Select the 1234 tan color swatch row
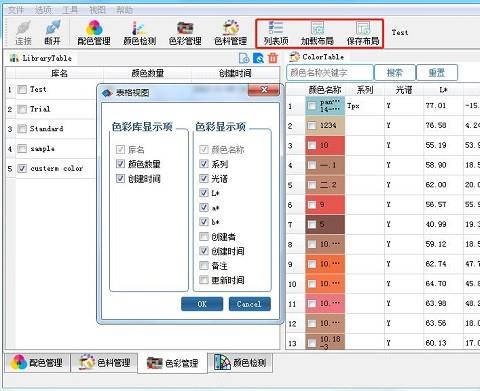The width and height of the screenshot is (480, 391). click(x=325, y=126)
